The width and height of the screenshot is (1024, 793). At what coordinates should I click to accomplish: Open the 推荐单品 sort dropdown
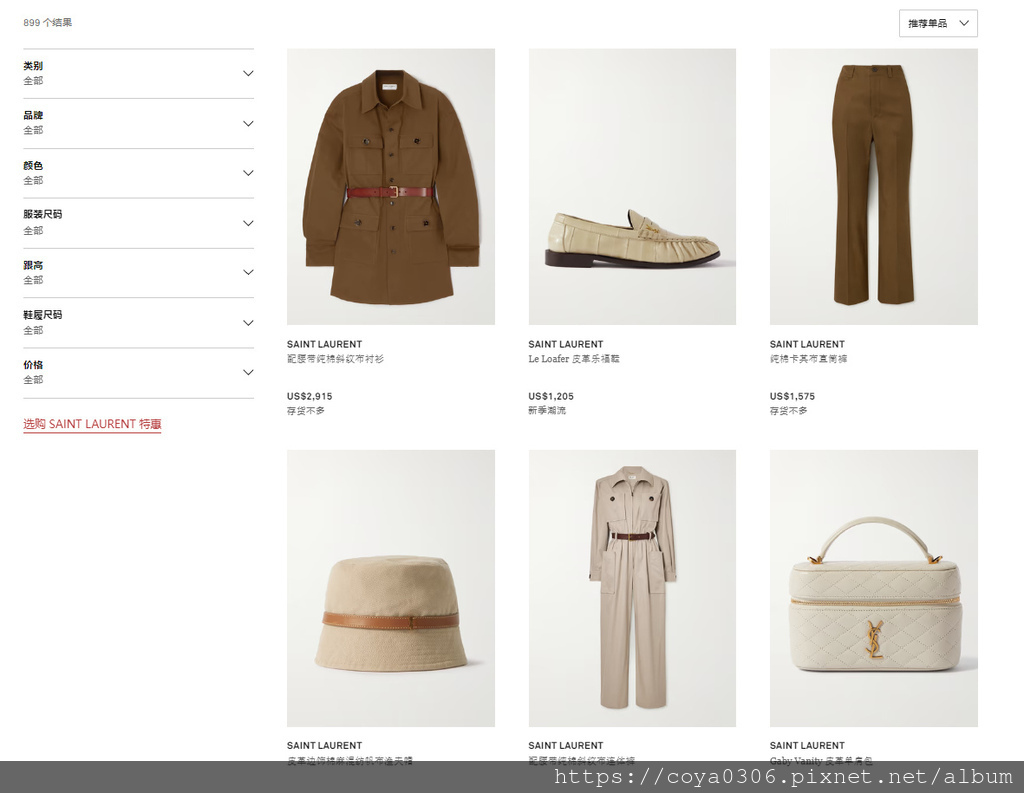click(938, 24)
